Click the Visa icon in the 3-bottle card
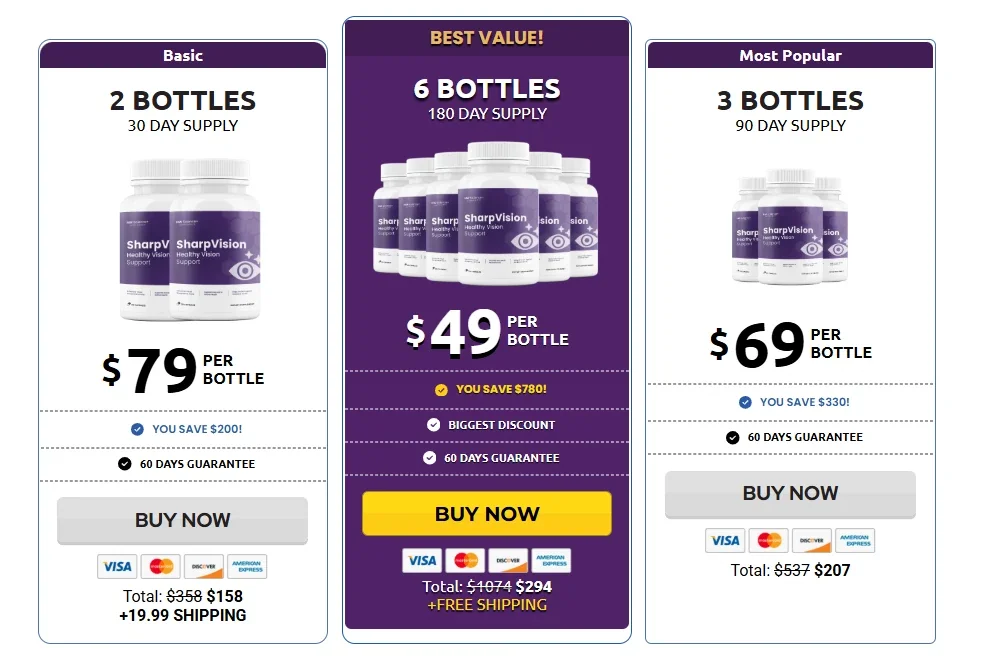Viewport: 985px width, 665px height. coord(725,540)
